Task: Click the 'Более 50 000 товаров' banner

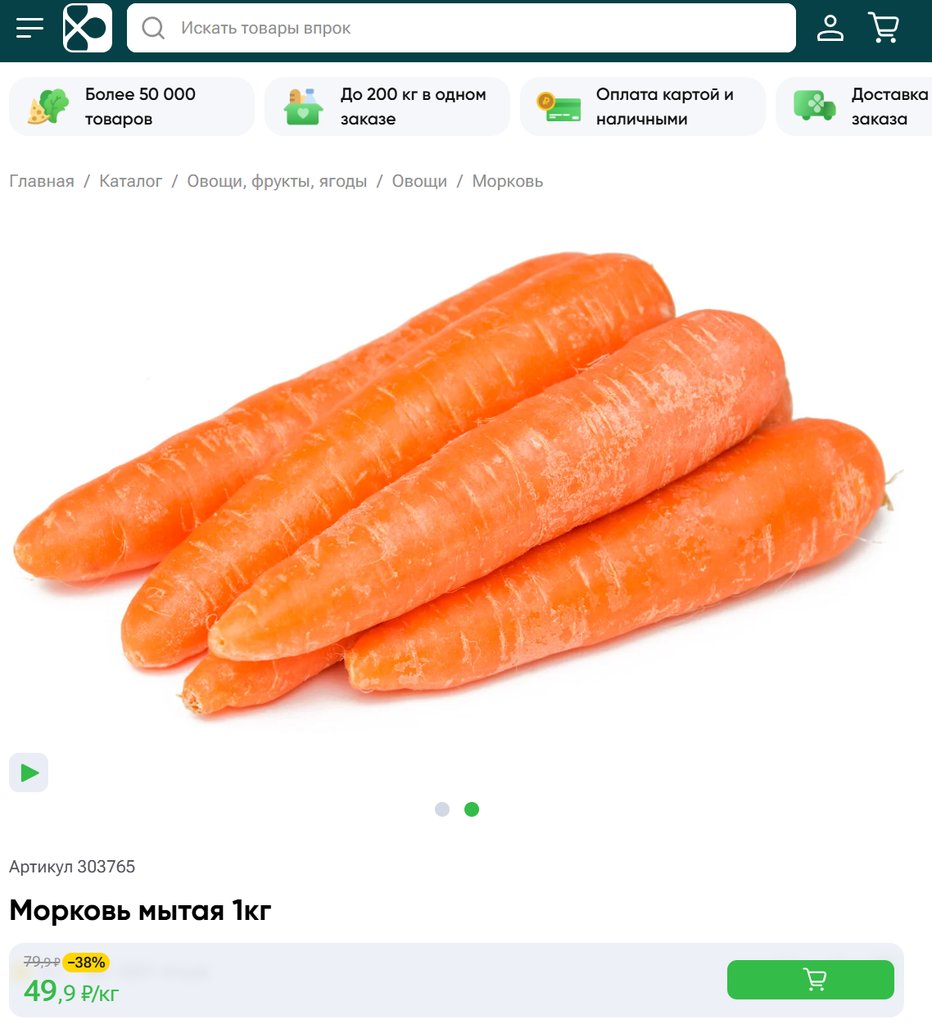Action: [132, 106]
